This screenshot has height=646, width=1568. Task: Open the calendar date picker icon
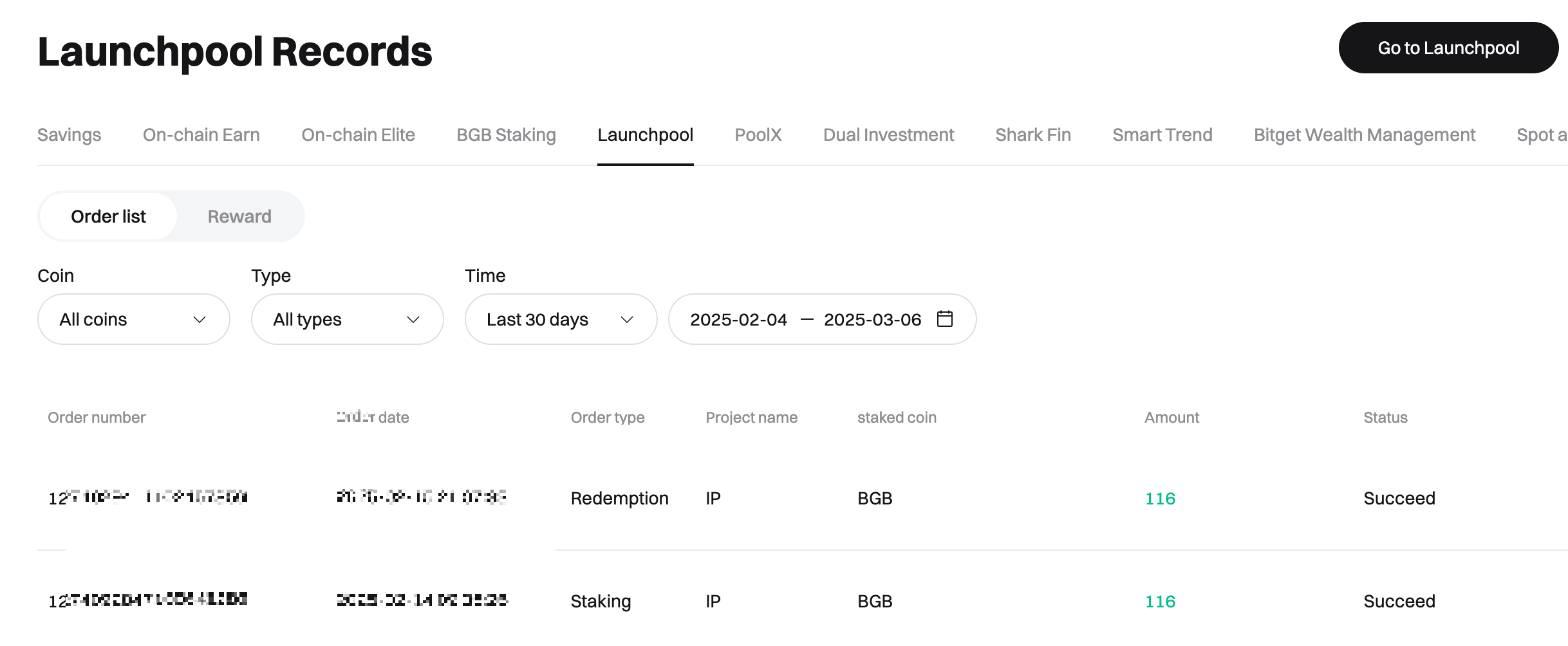(x=944, y=319)
